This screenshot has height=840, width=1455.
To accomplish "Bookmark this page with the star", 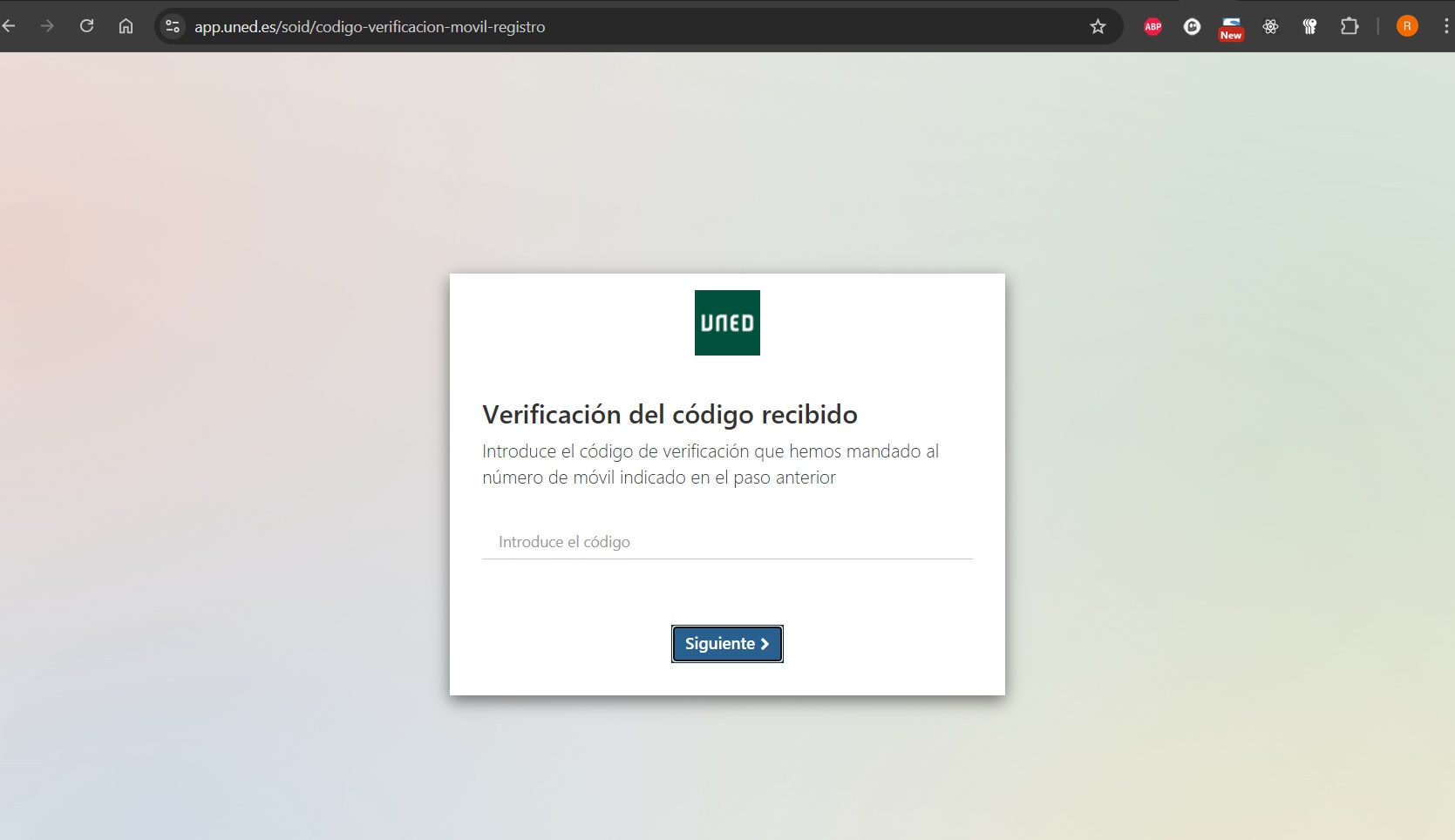I will pos(1098,26).
